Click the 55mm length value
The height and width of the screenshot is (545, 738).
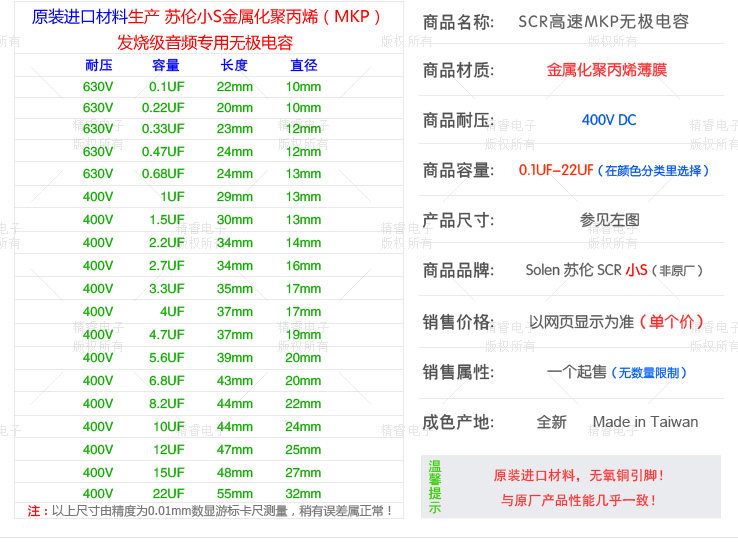coord(234,494)
